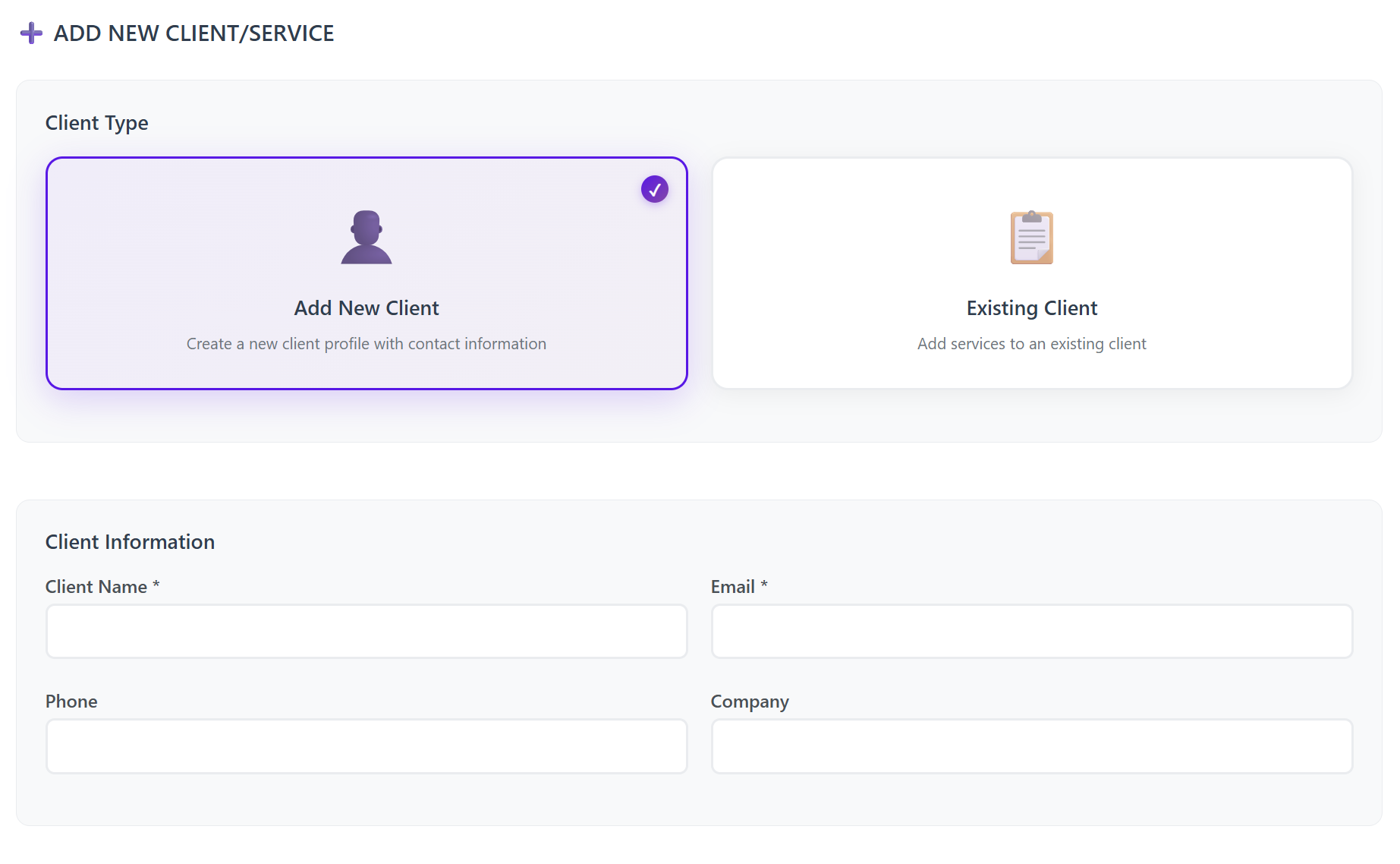The image size is (1400, 864).
Task: Select the Add New Client card title
Action: click(367, 308)
